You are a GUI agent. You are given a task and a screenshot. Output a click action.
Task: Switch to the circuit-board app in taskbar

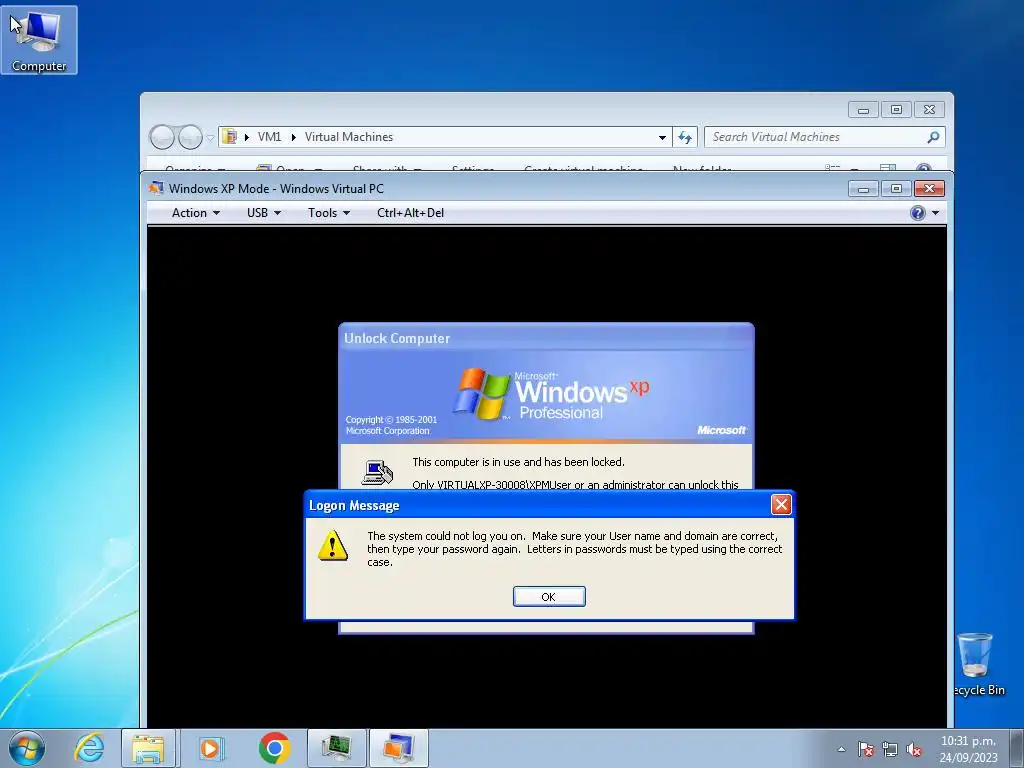tap(337, 748)
